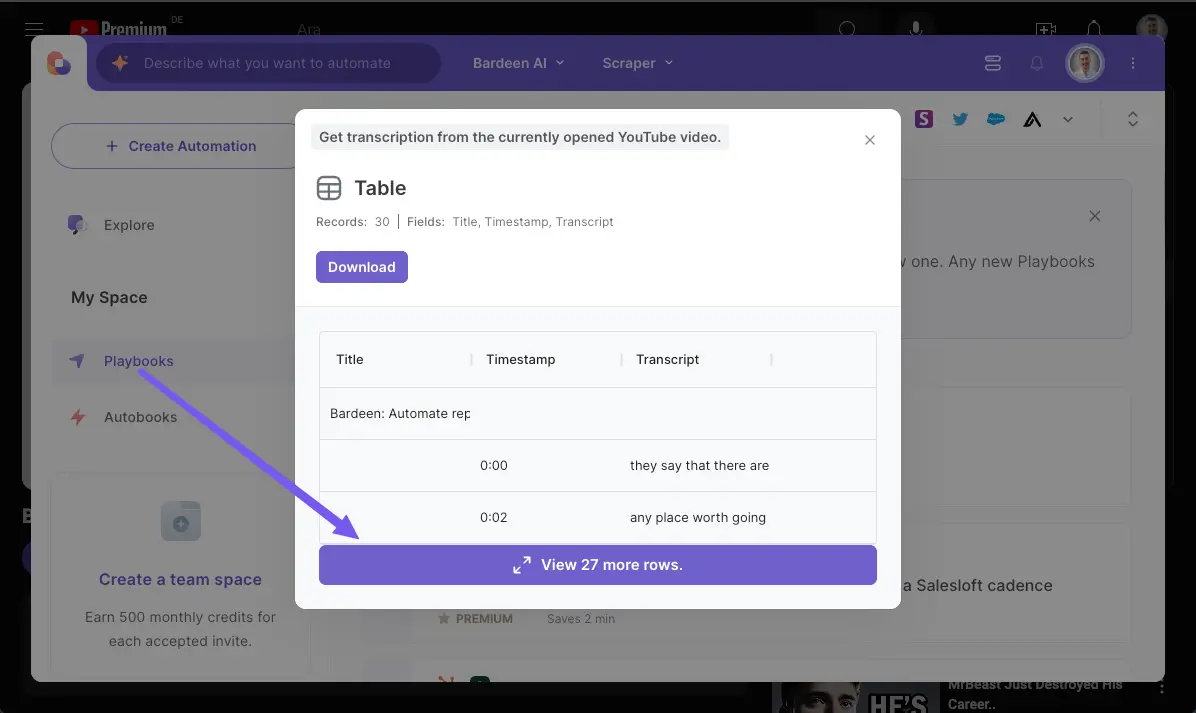1196x713 pixels.
Task: Open the Playbooks section
Action: coord(139,361)
